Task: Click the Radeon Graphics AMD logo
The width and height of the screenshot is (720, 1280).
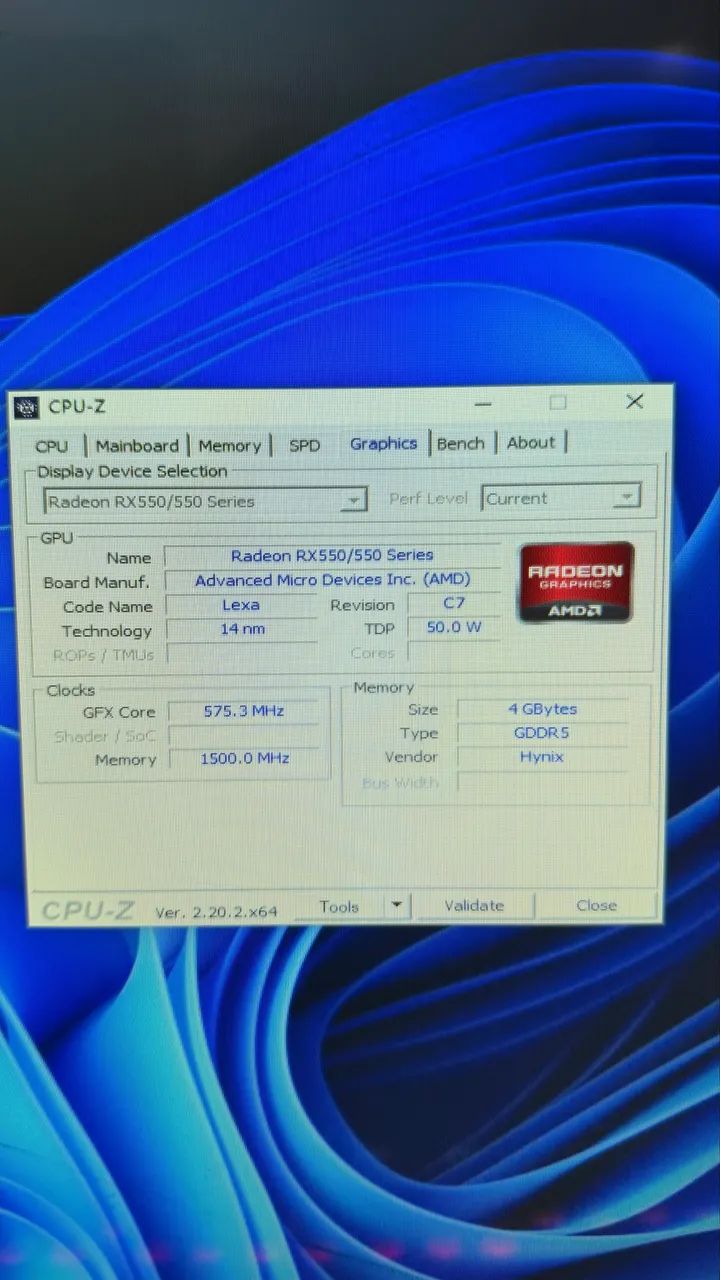Action: (576, 583)
